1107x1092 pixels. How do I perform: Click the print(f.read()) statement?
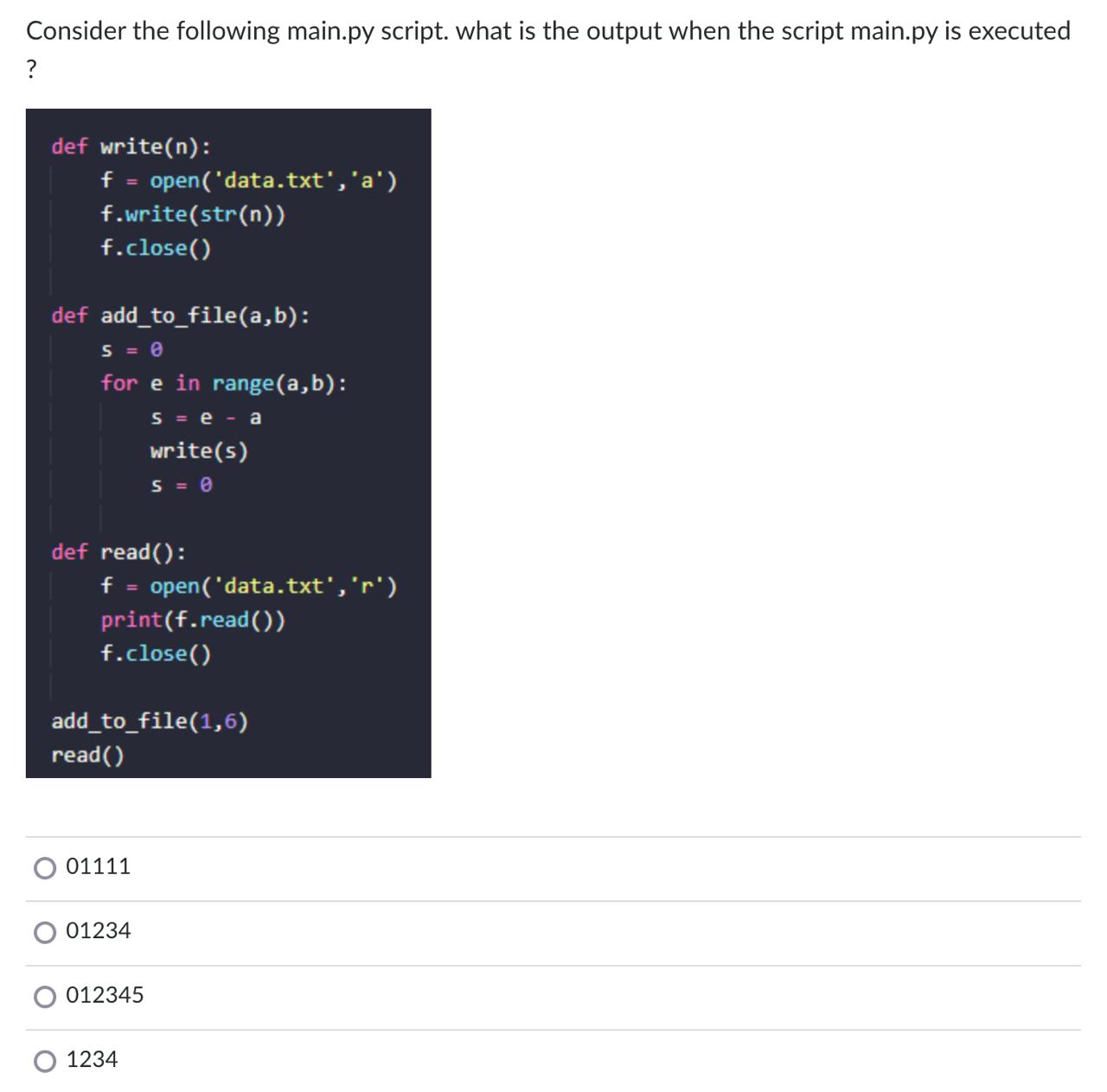[x=194, y=620]
